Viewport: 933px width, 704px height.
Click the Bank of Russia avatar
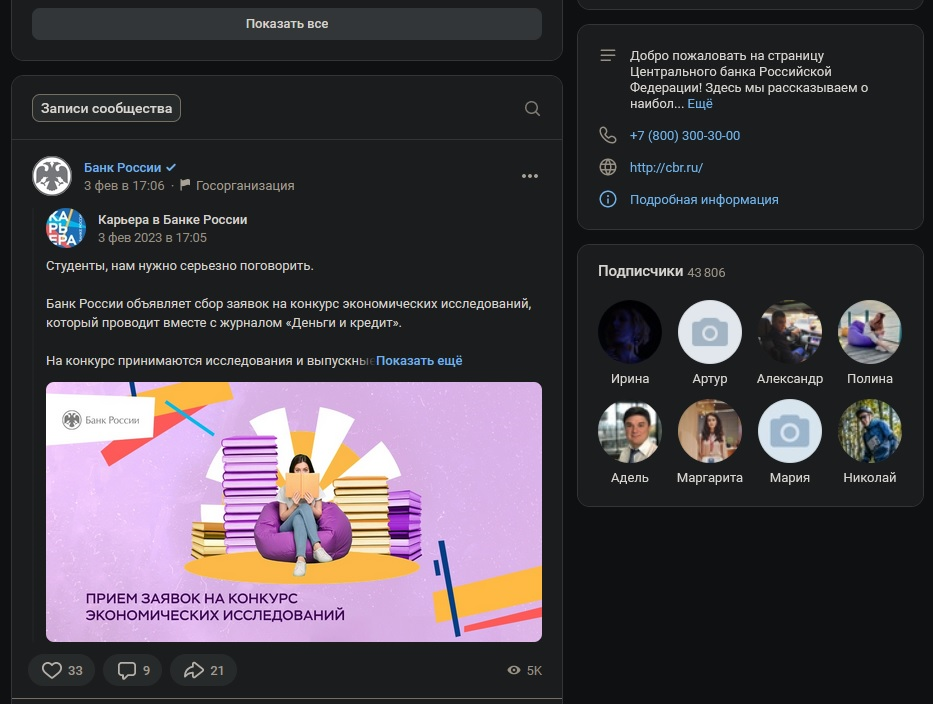(x=52, y=176)
